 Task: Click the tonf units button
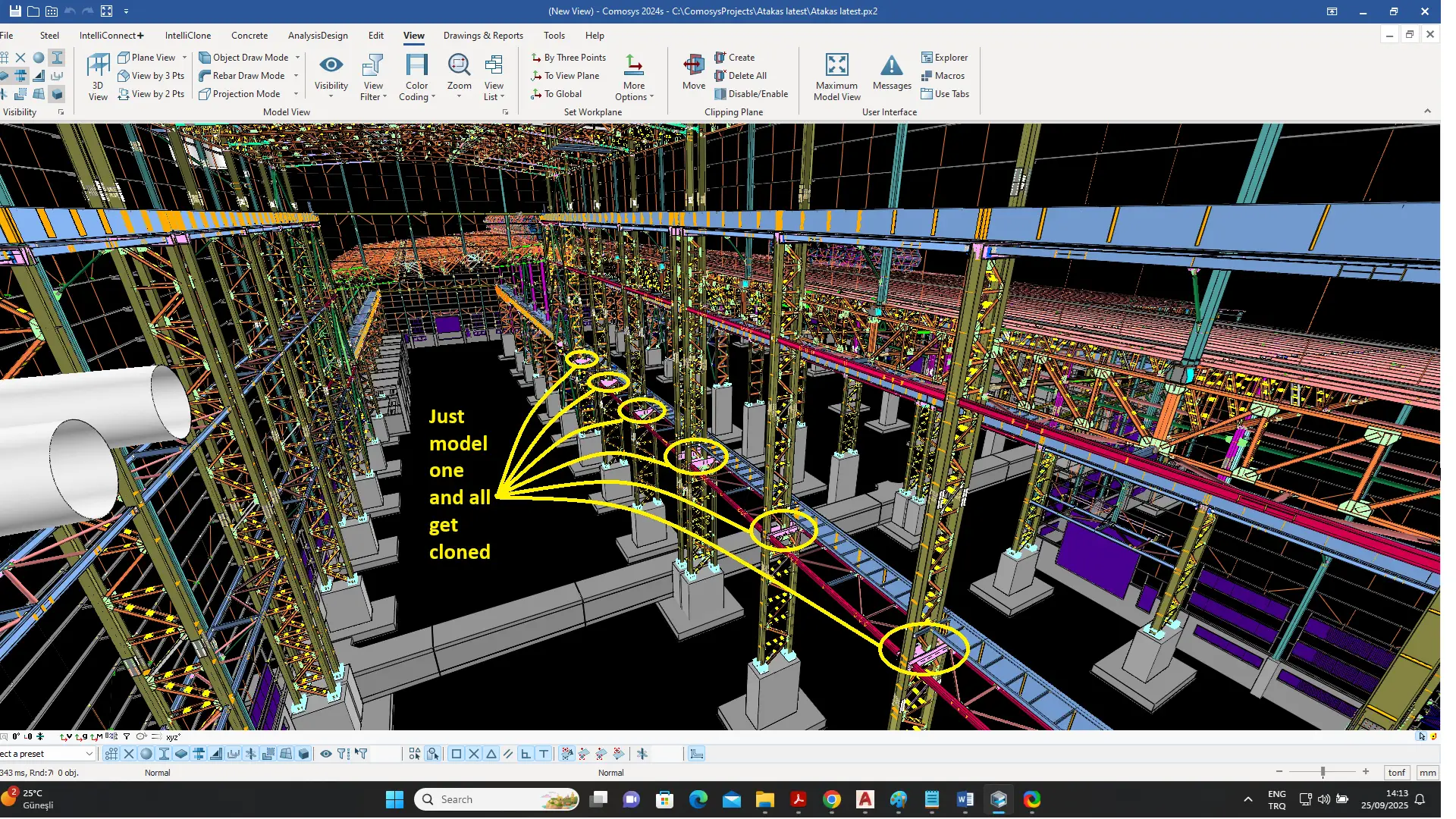[x=1396, y=773]
